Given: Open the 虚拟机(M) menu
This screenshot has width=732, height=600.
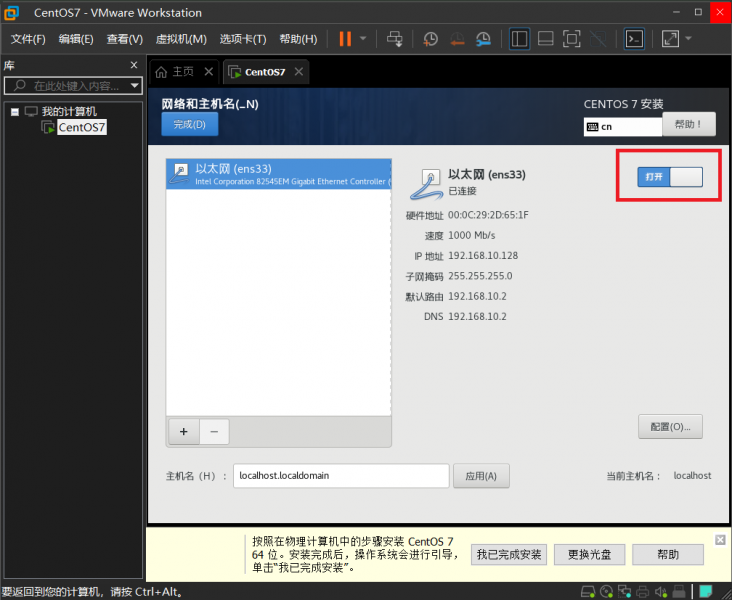Looking at the screenshot, I should (x=181, y=39).
